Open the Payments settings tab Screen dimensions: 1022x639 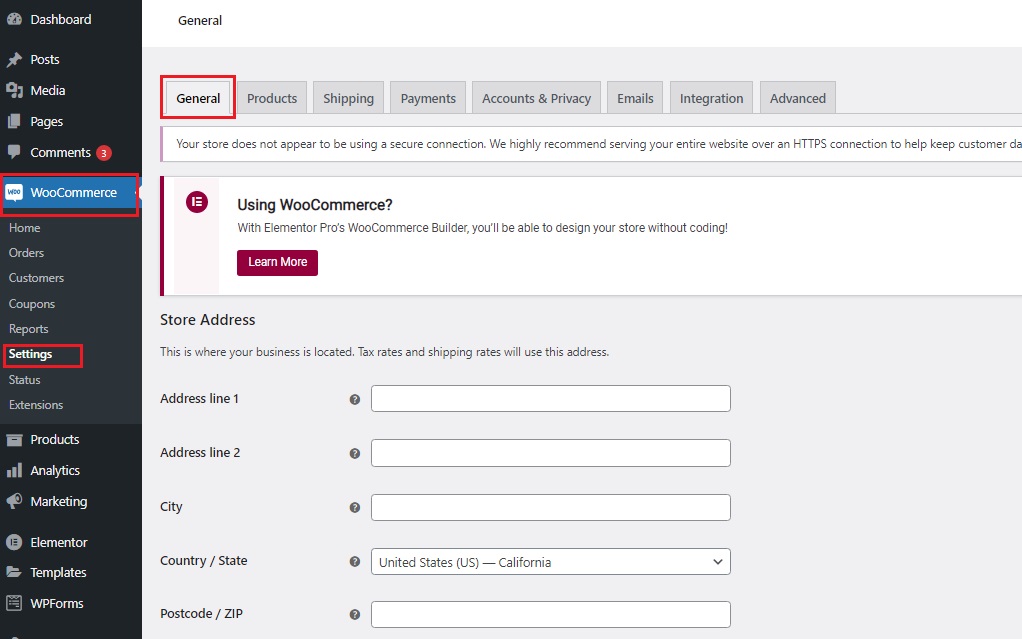click(x=428, y=98)
